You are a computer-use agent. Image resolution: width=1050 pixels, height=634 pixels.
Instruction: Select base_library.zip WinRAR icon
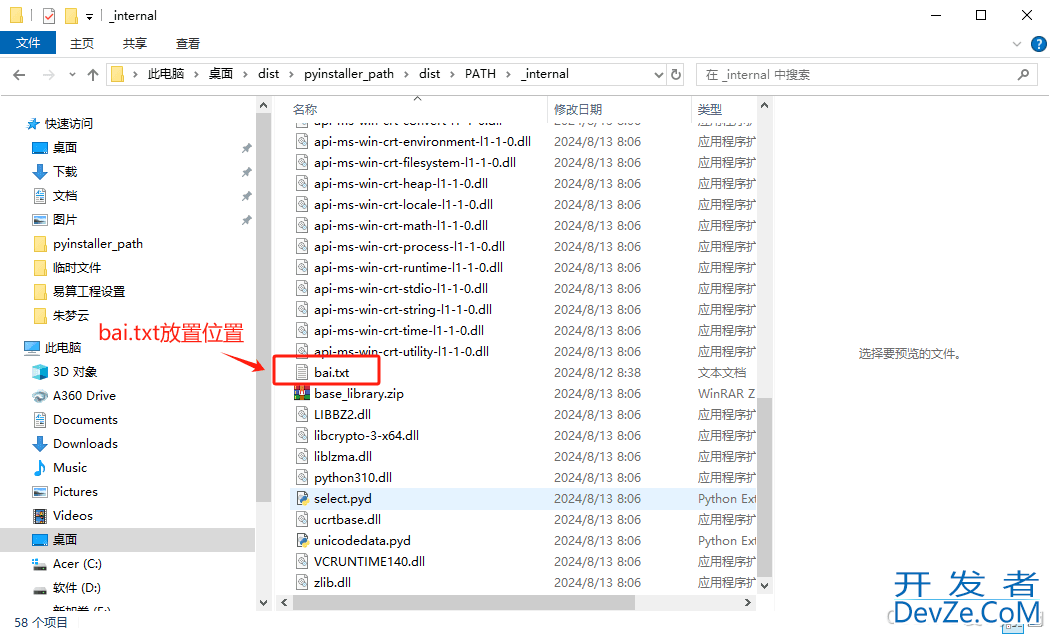302,394
